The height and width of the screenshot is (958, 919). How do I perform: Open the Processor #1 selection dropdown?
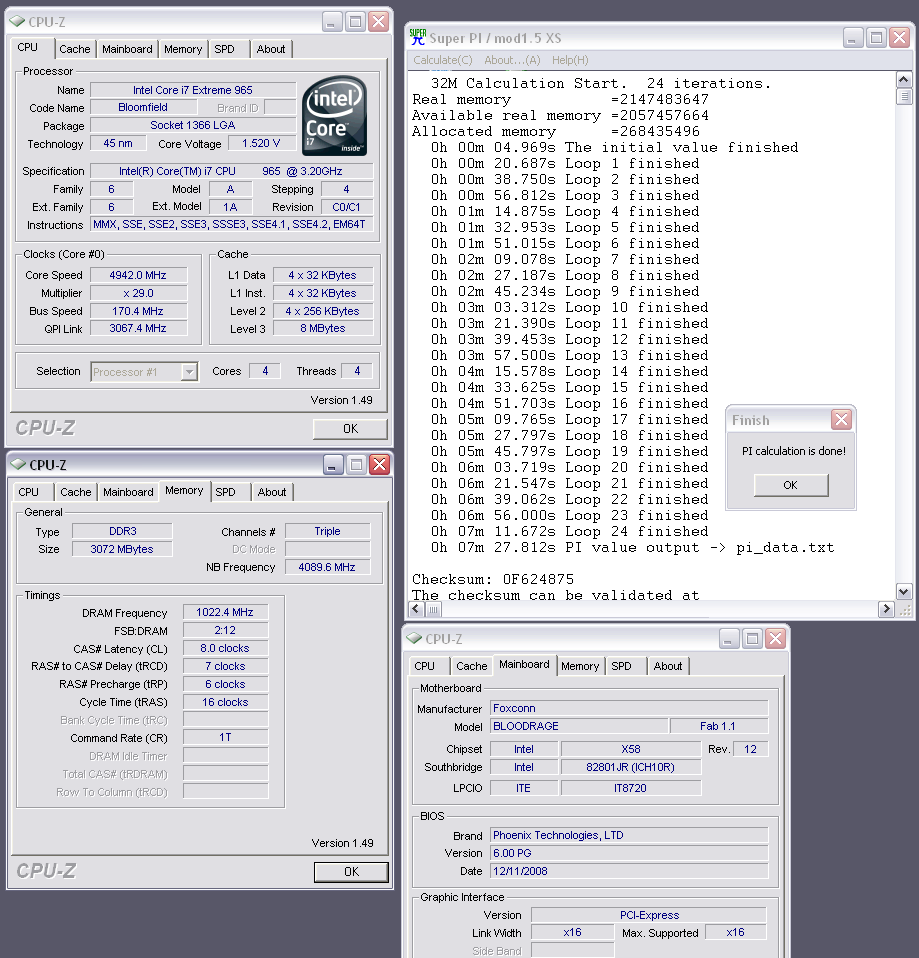189,371
